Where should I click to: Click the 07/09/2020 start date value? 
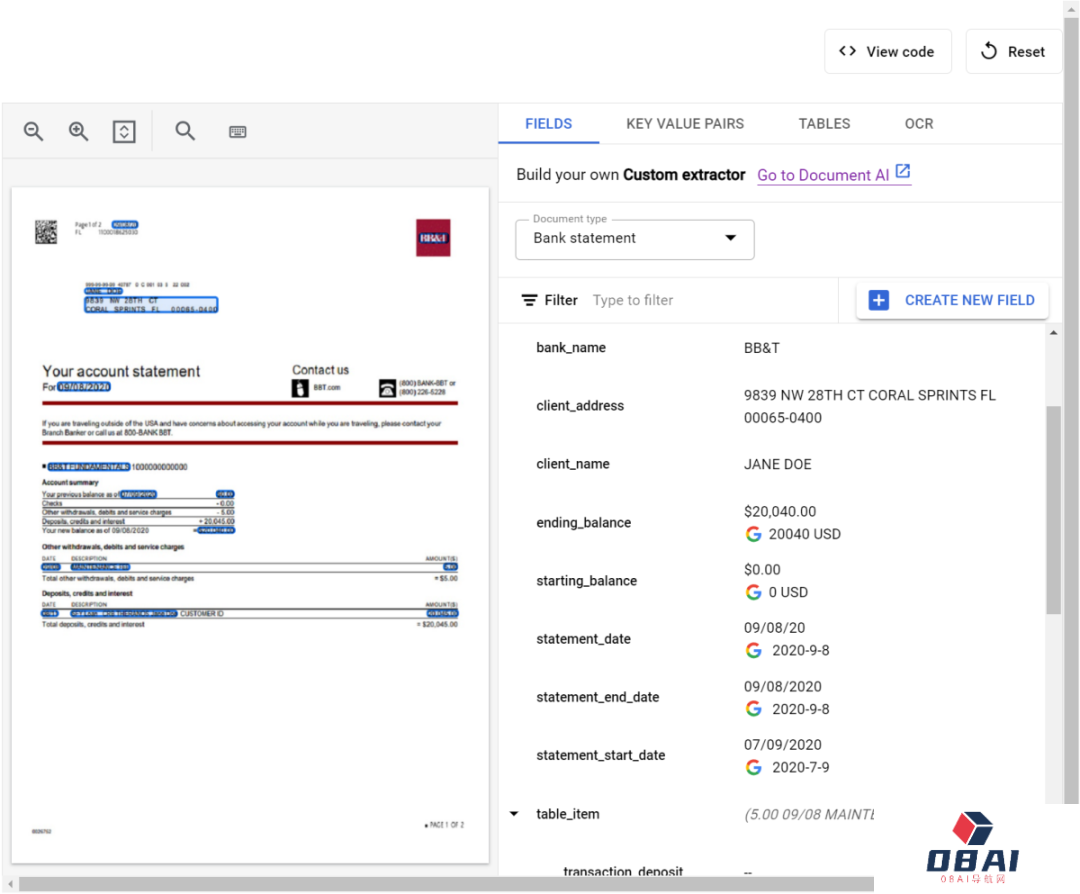click(x=782, y=745)
